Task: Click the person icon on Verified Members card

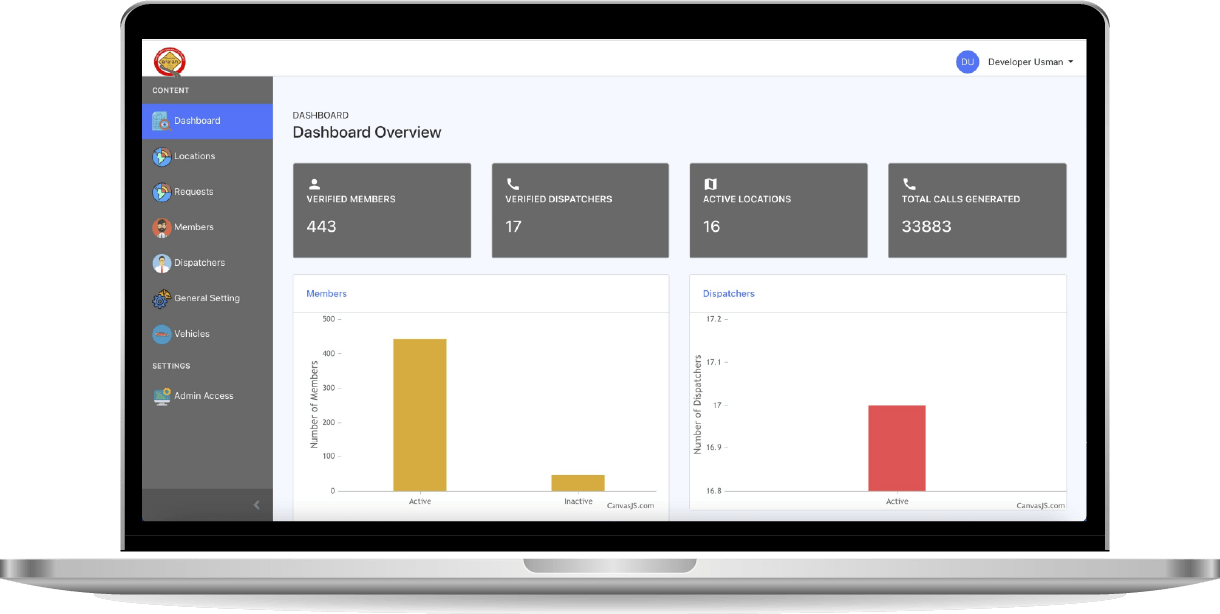Action: pos(314,184)
